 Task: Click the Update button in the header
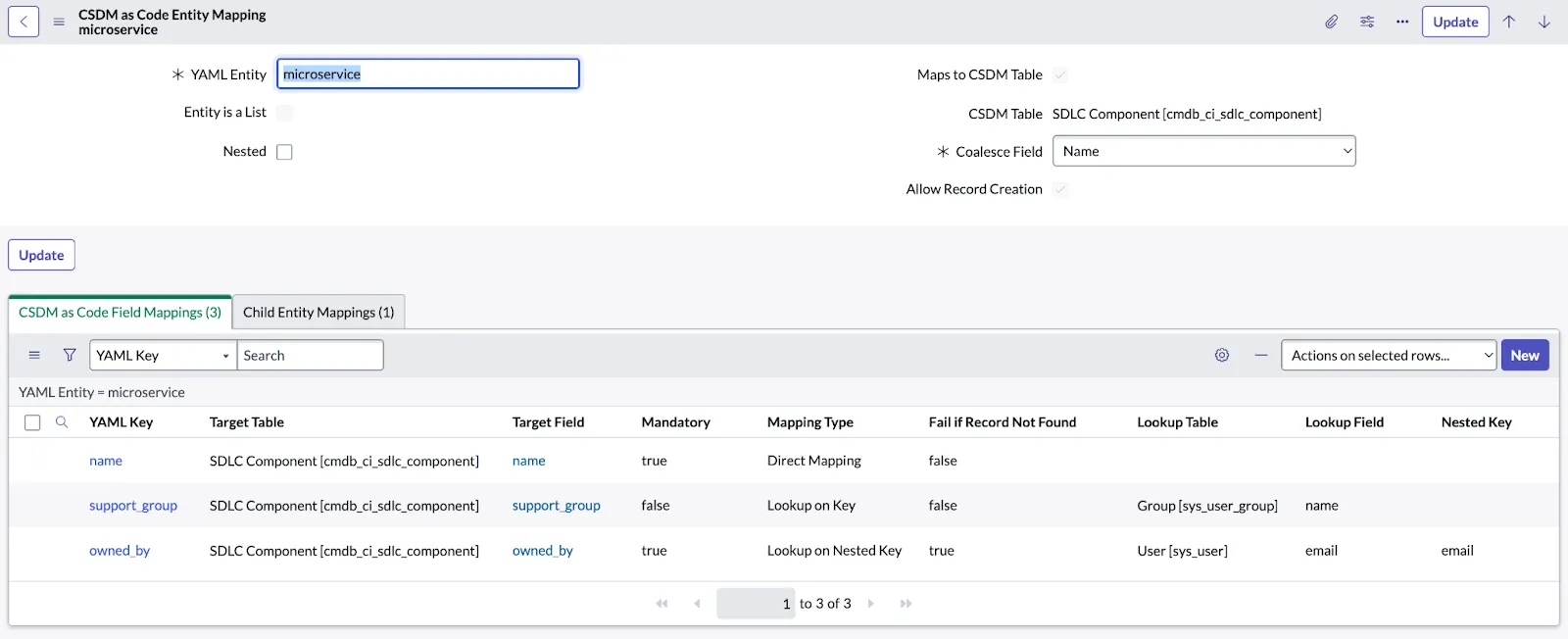coord(1455,22)
